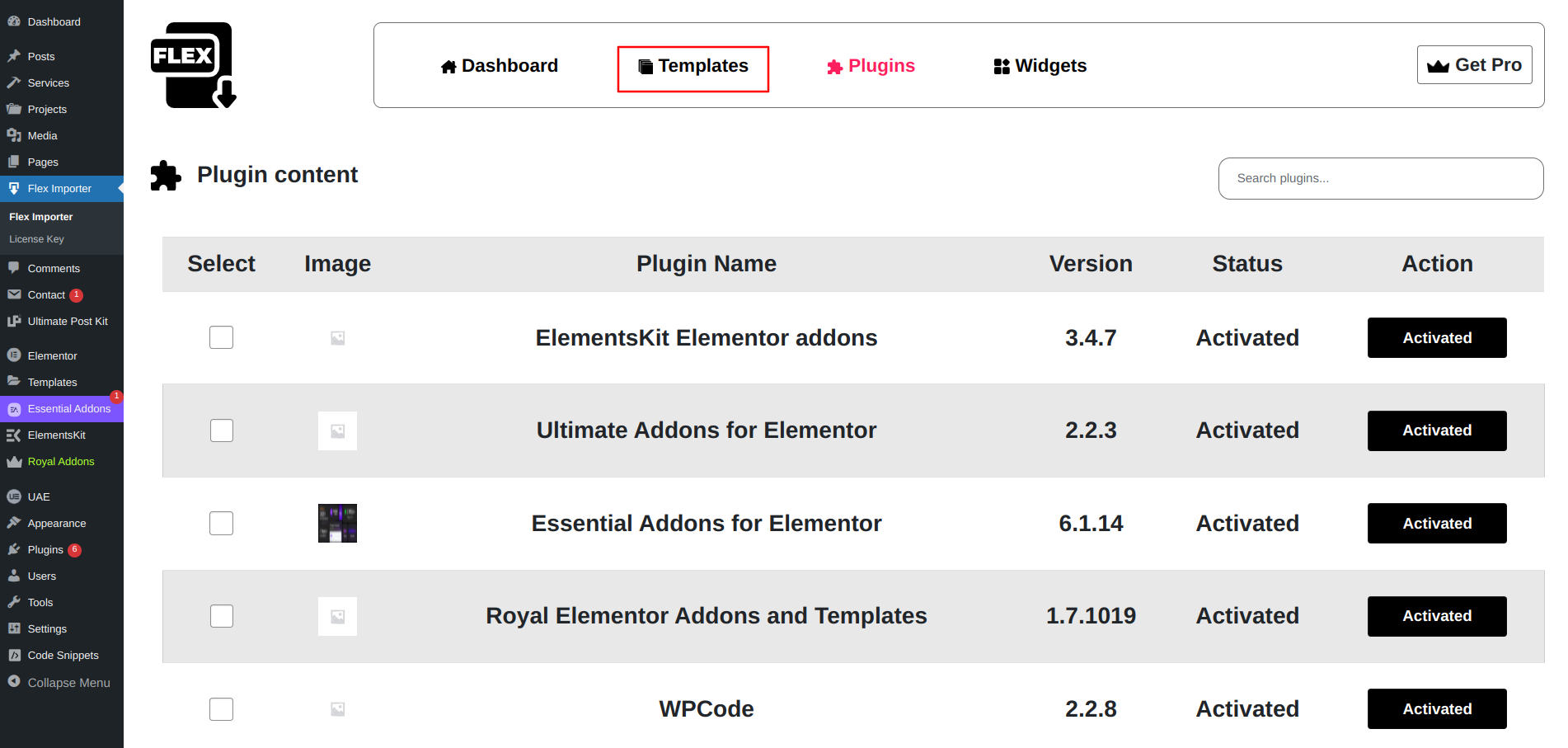Open Essential Addons sidebar icon
The height and width of the screenshot is (748, 1568).
click(14, 409)
